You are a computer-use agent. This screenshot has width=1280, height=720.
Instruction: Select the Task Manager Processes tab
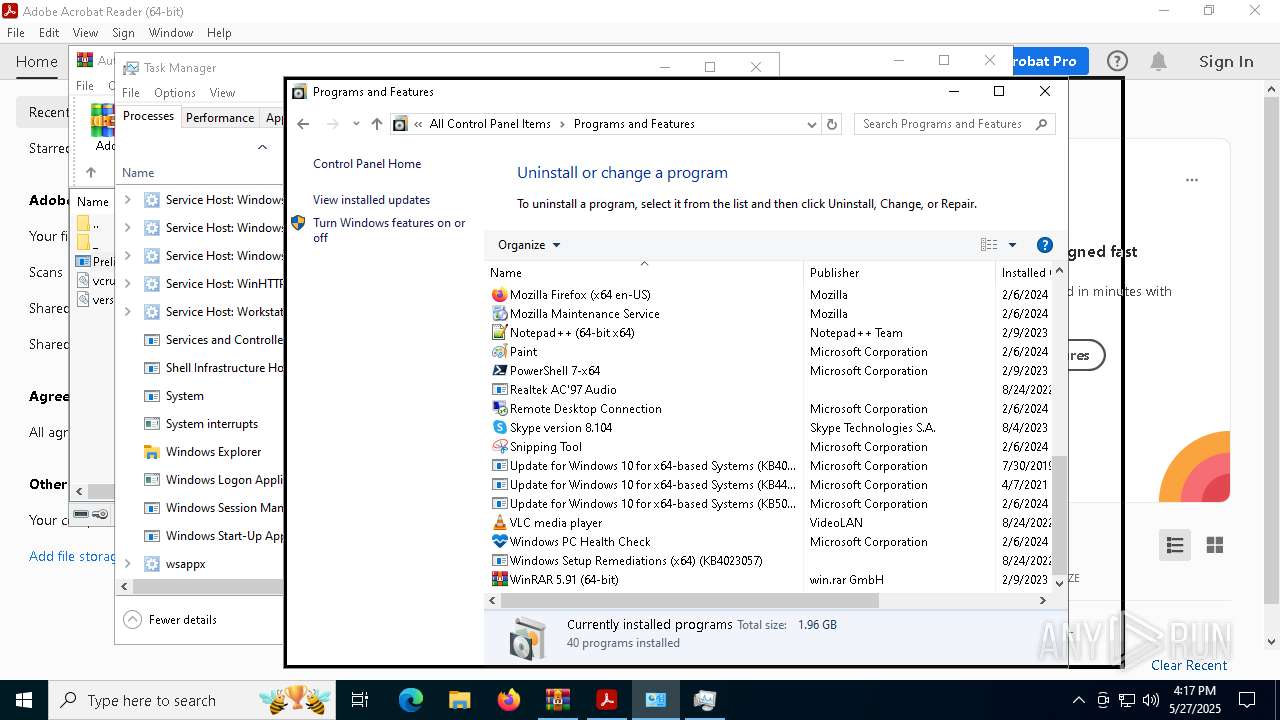(x=148, y=116)
